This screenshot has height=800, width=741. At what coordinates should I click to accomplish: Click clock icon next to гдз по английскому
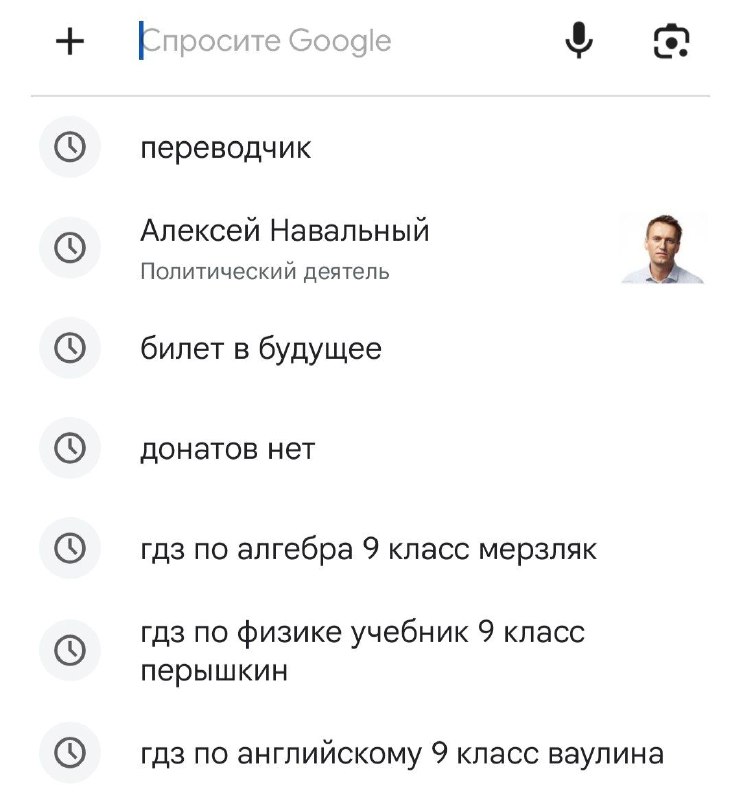70,752
